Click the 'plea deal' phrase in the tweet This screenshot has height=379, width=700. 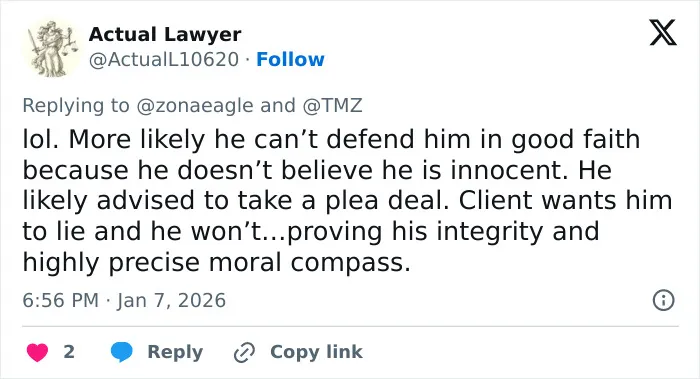[x=387, y=201]
